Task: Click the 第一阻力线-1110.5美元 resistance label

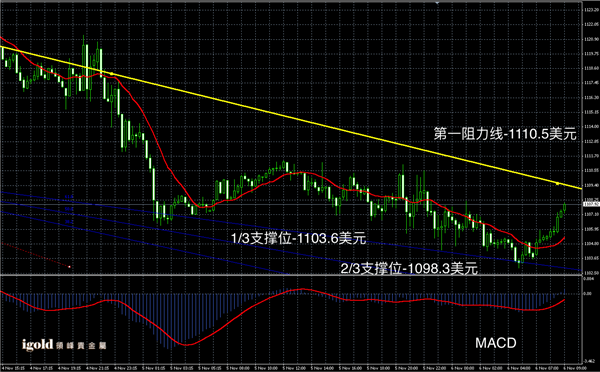Action: tap(505, 134)
